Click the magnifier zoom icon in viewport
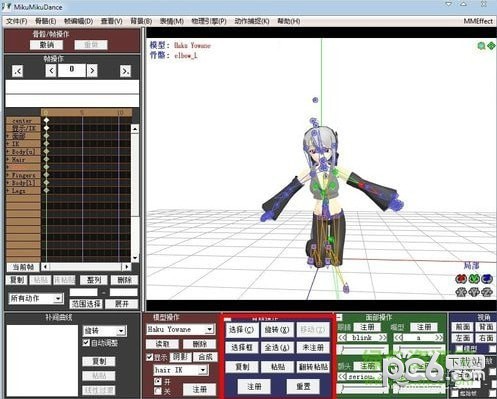Screen dimensions: 497x399 tap(481, 46)
